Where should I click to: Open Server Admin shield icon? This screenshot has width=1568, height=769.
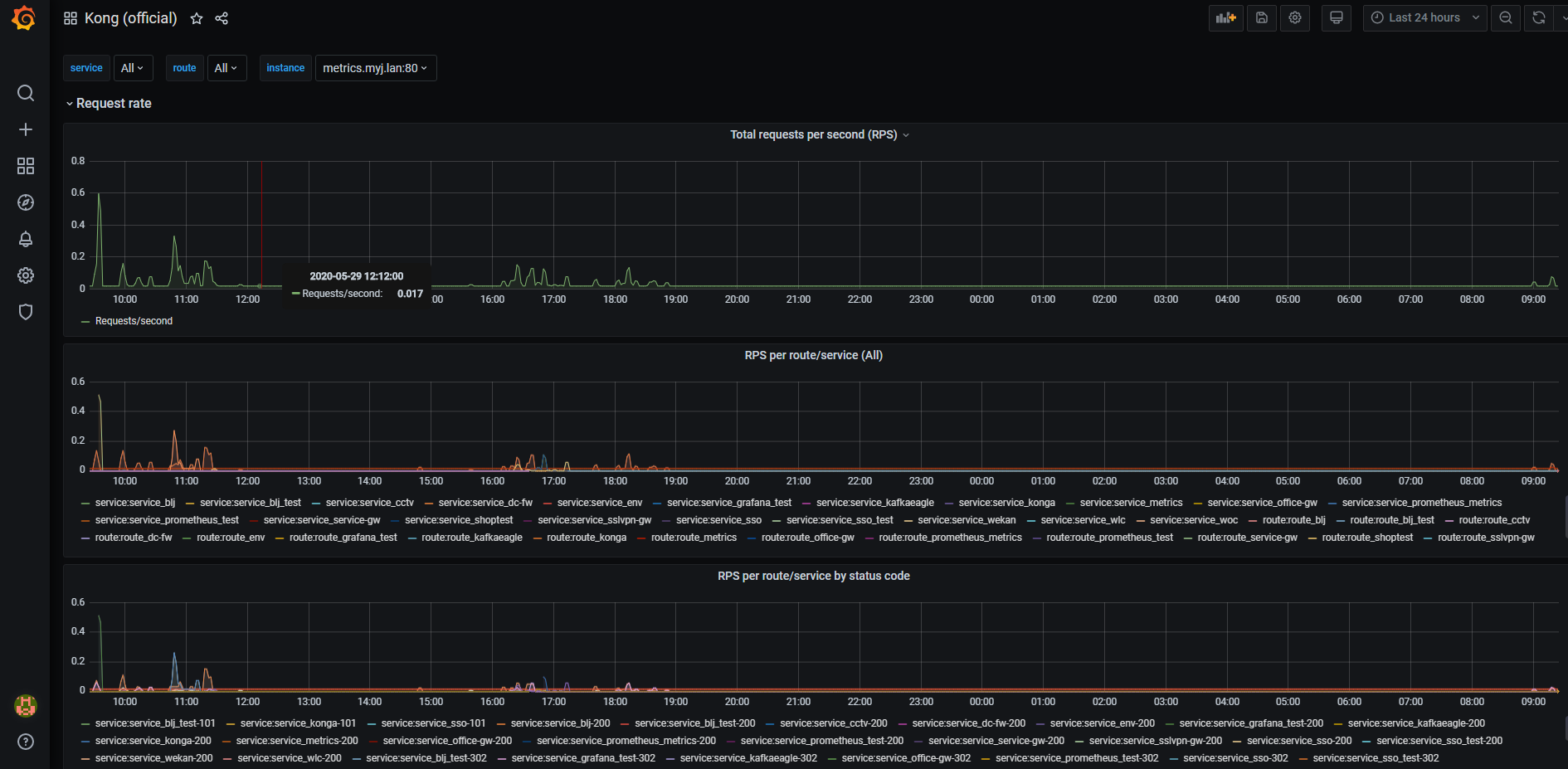coord(26,312)
